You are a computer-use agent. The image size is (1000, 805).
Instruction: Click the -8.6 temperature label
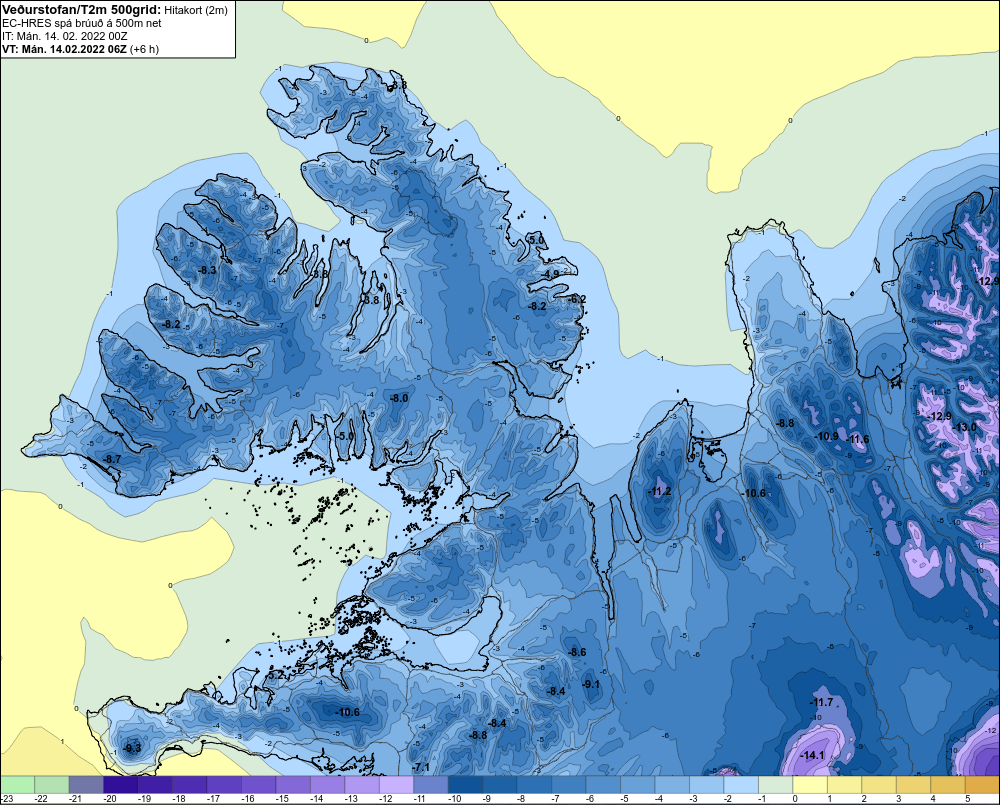tap(577, 652)
